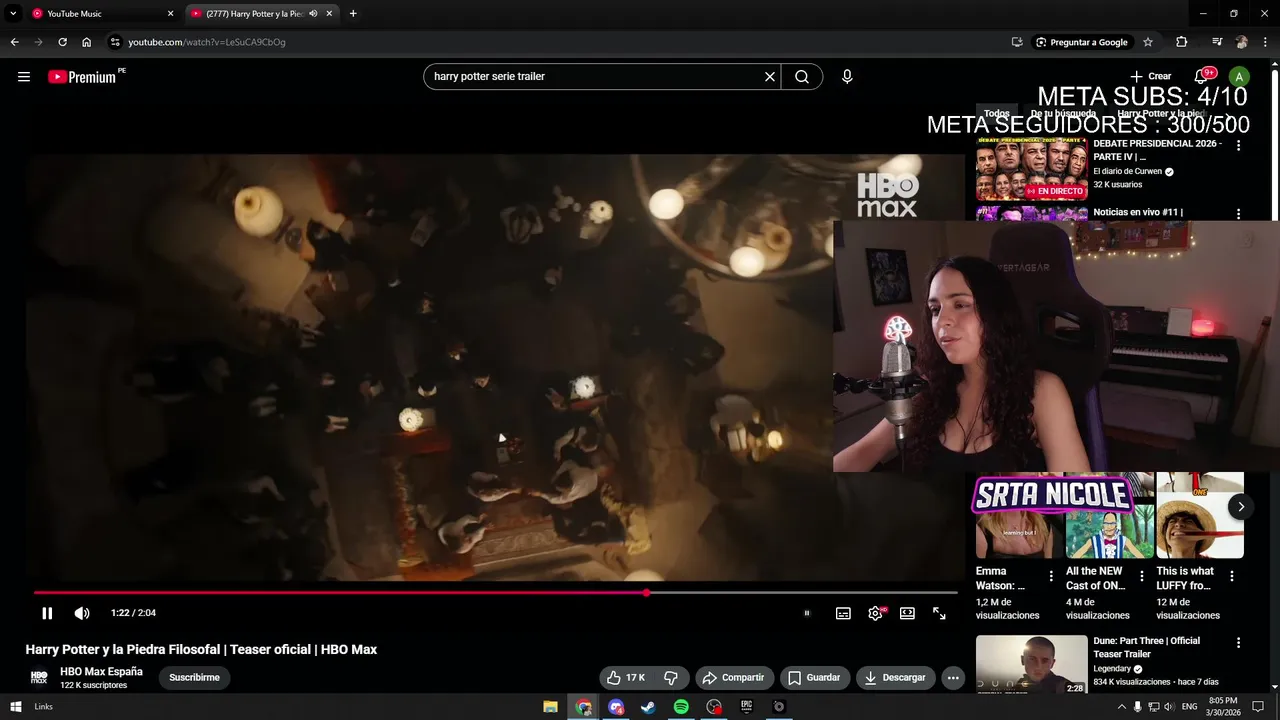Switch to theater mode
Screen dimensions: 1280x720
point(907,613)
